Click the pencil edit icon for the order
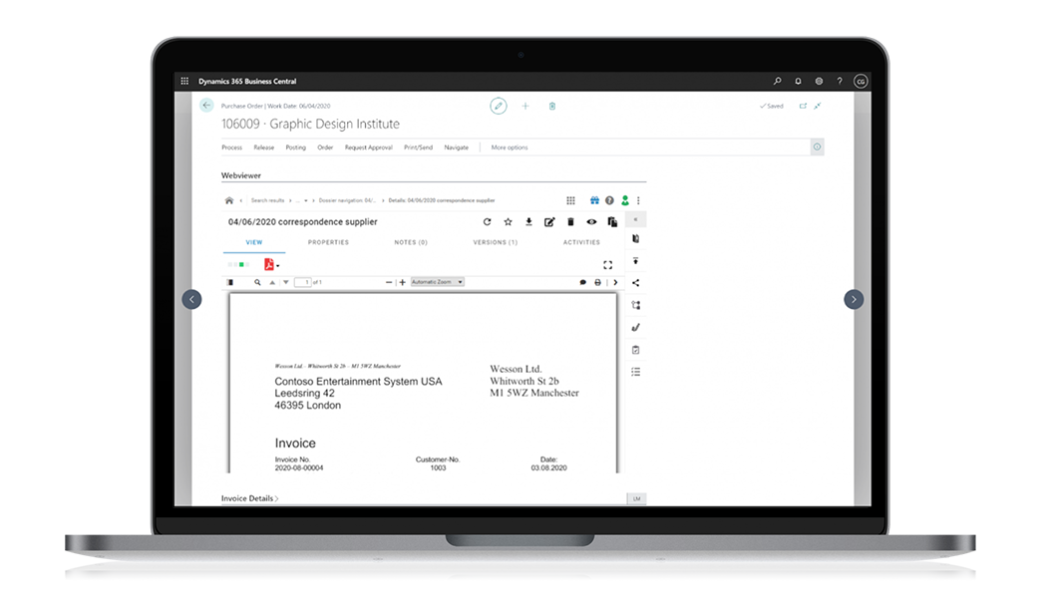The width and height of the screenshot is (1040, 598). click(498, 105)
